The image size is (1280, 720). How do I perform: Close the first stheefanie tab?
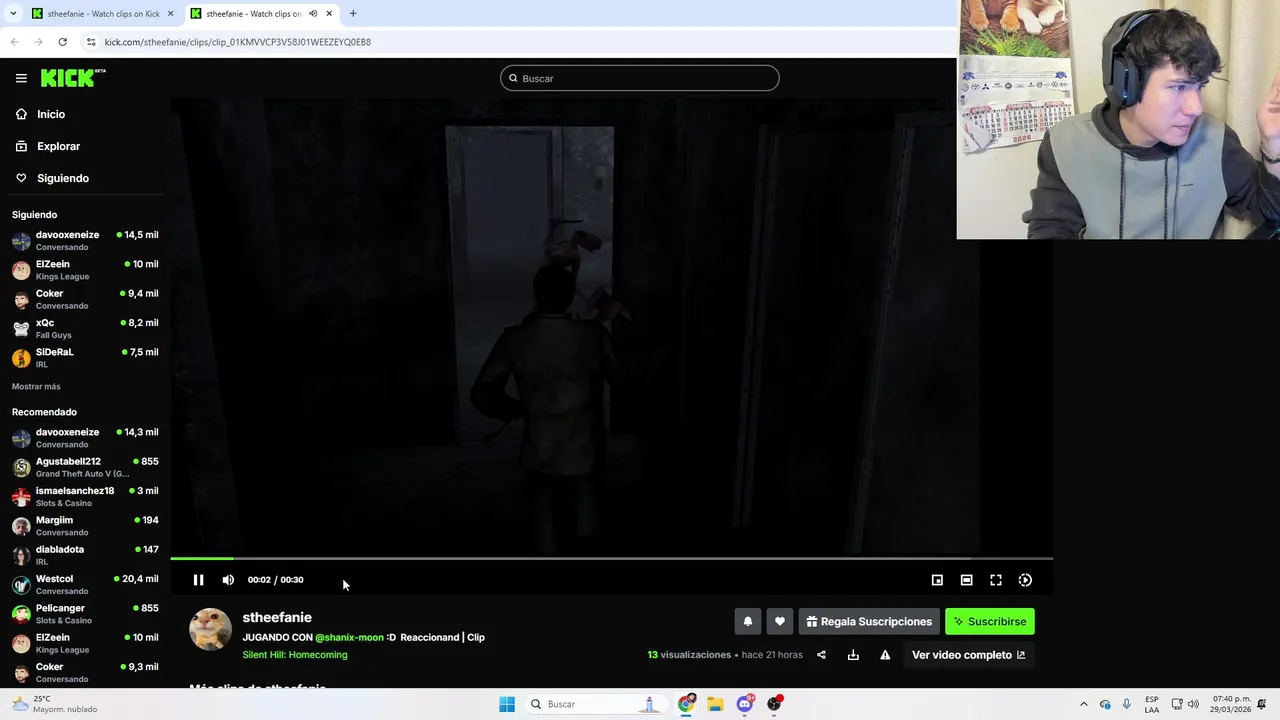point(171,14)
